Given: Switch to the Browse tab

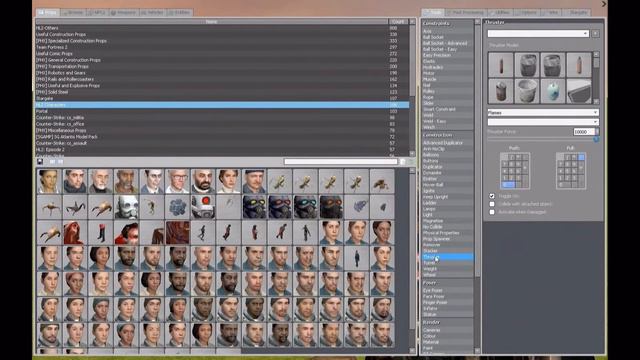Looking at the screenshot, I should (73, 13).
